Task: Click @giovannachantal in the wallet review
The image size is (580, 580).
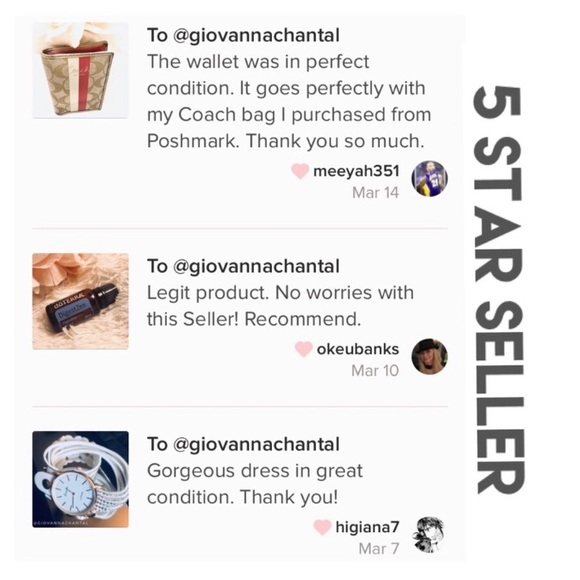Action: pos(256,36)
